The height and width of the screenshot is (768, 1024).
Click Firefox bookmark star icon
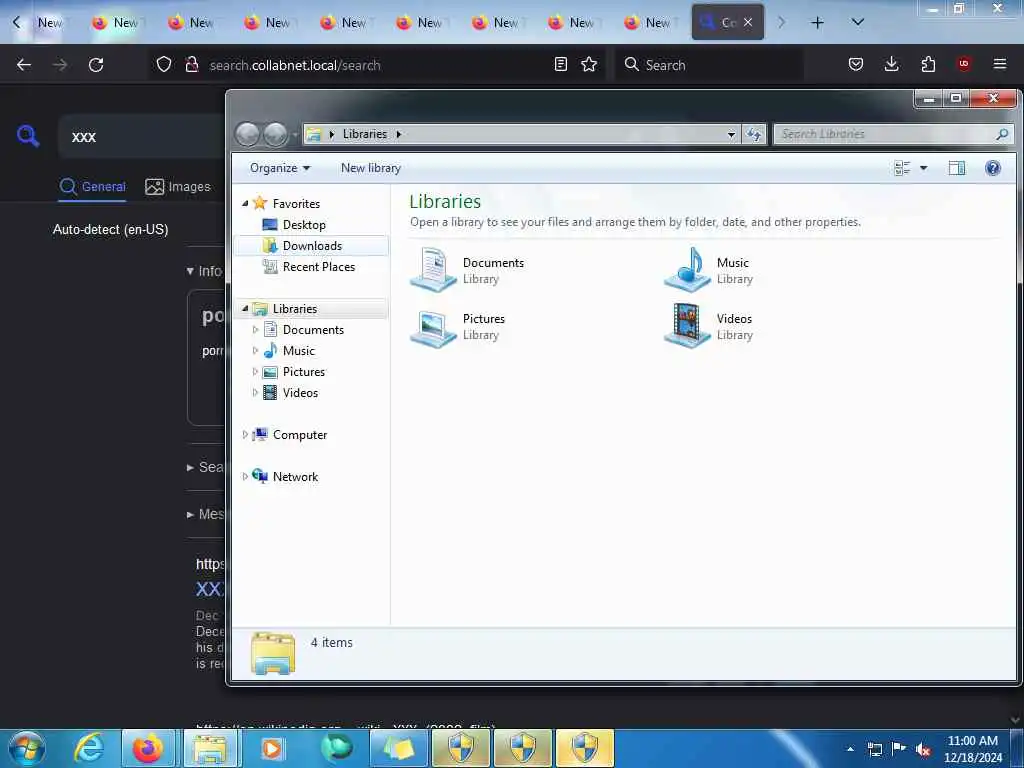coord(589,64)
